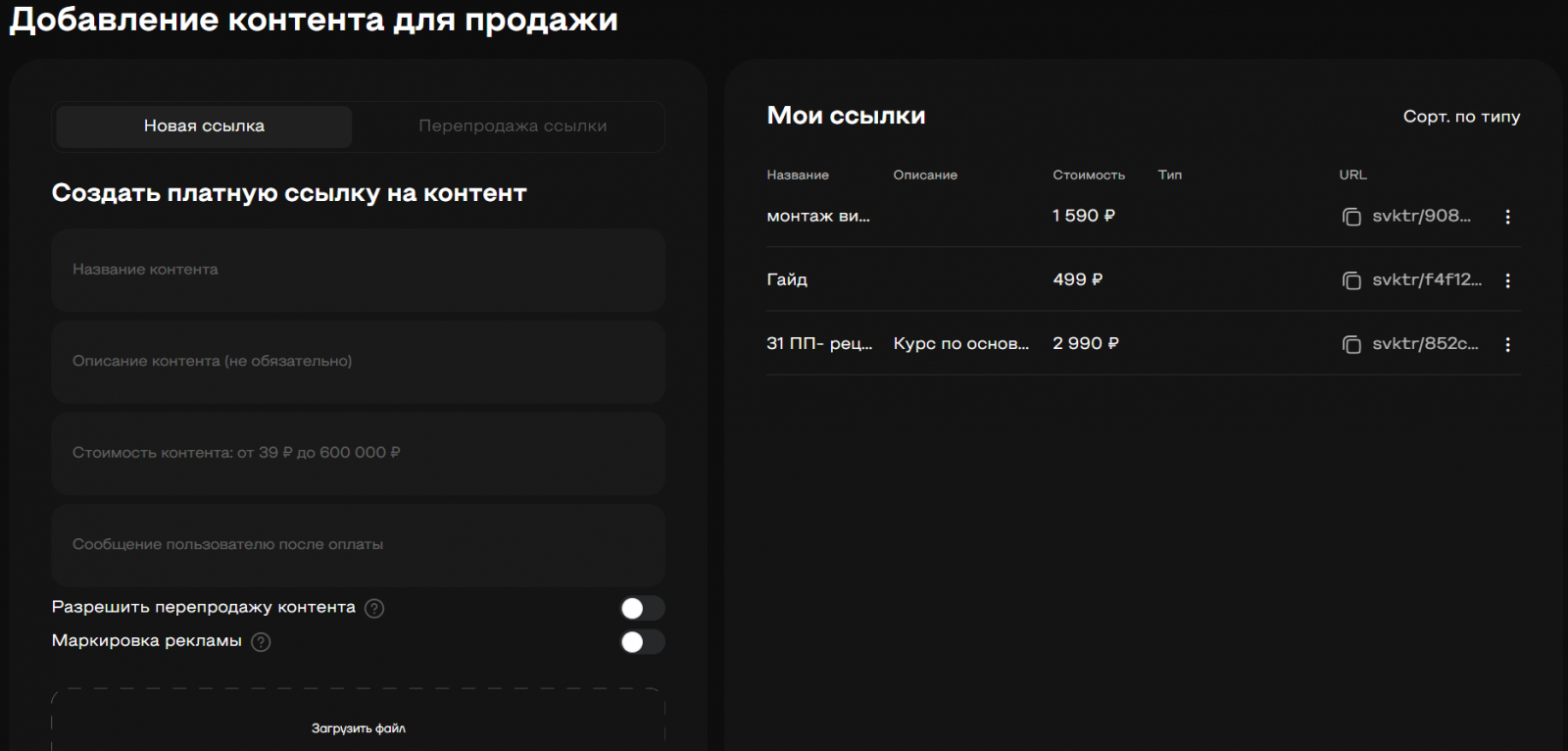Open the Сорт. по типу sorting control
This screenshot has height=751, width=1568.
tap(1461, 117)
